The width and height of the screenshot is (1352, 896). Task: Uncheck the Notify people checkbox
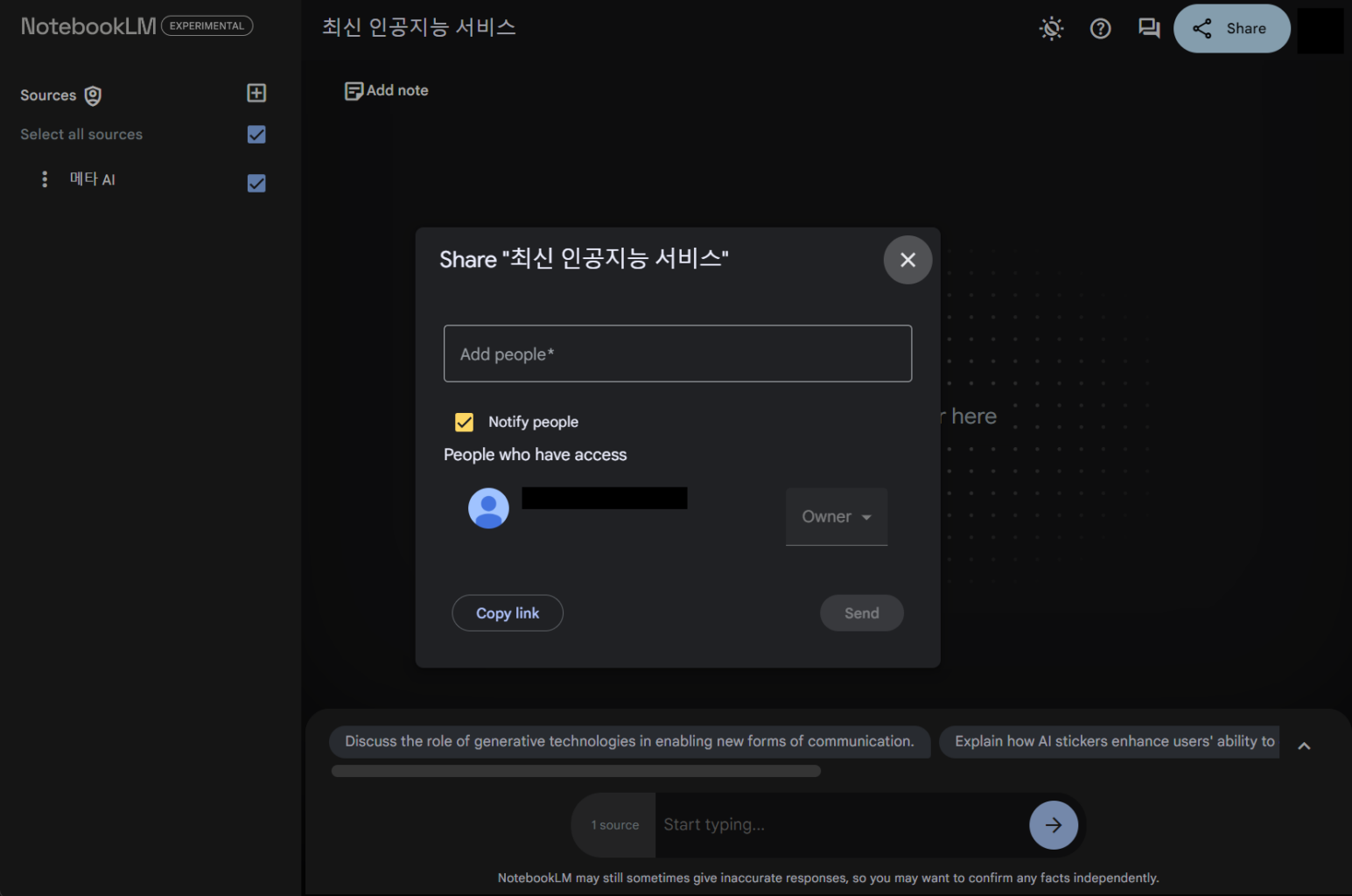pyautogui.click(x=465, y=422)
